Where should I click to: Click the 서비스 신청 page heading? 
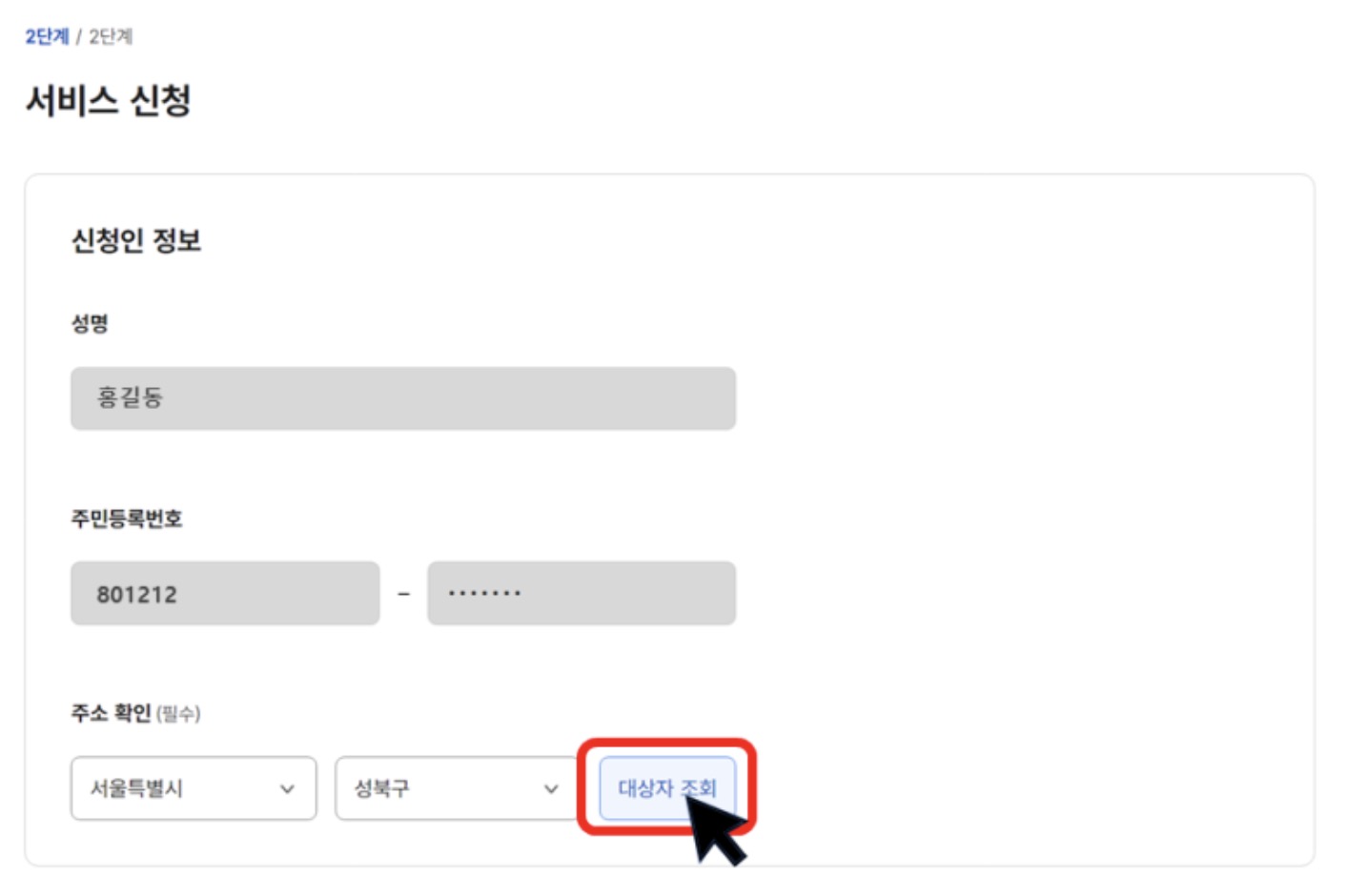[109, 100]
